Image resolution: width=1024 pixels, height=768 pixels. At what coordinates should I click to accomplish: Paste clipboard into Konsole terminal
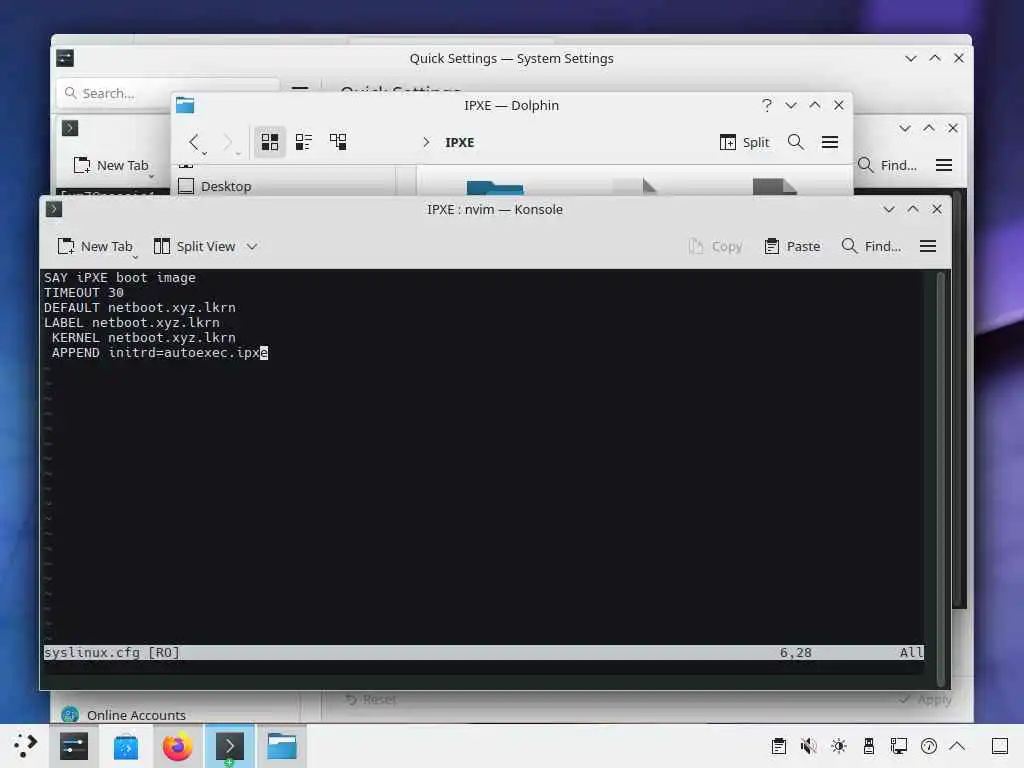pyautogui.click(x=792, y=246)
